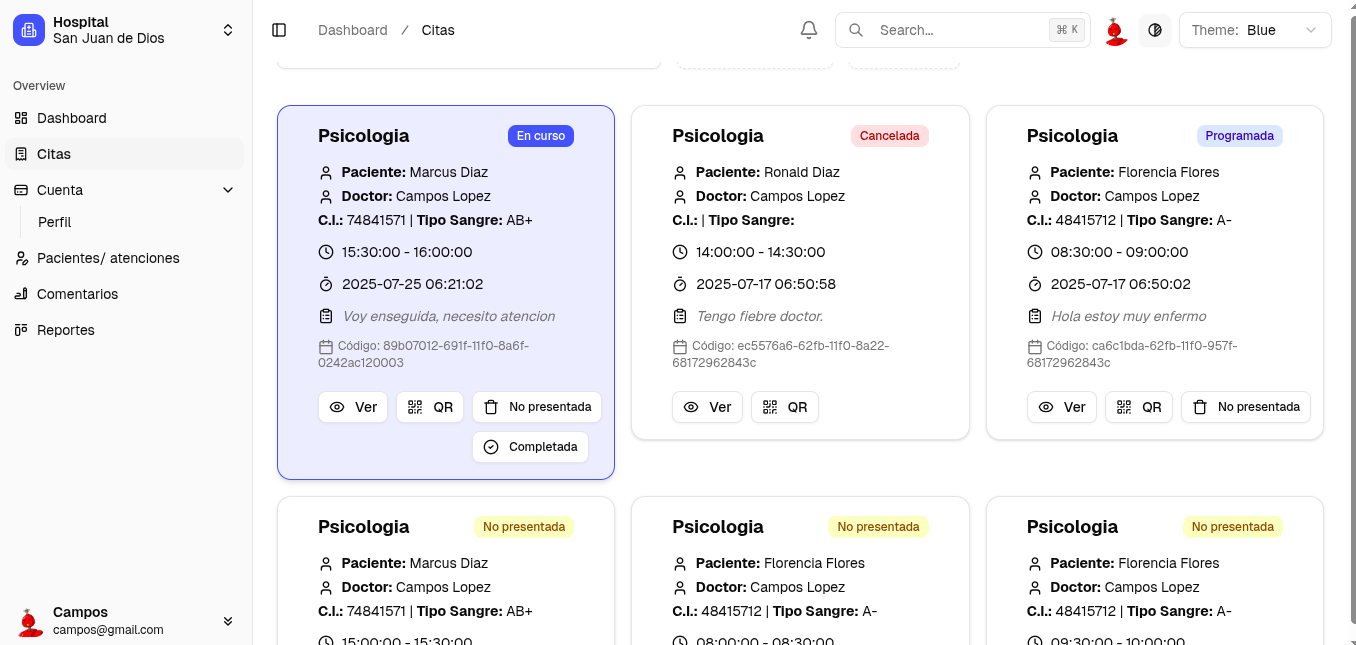Open QR for Ronald Diaz appointment

[785, 407]
